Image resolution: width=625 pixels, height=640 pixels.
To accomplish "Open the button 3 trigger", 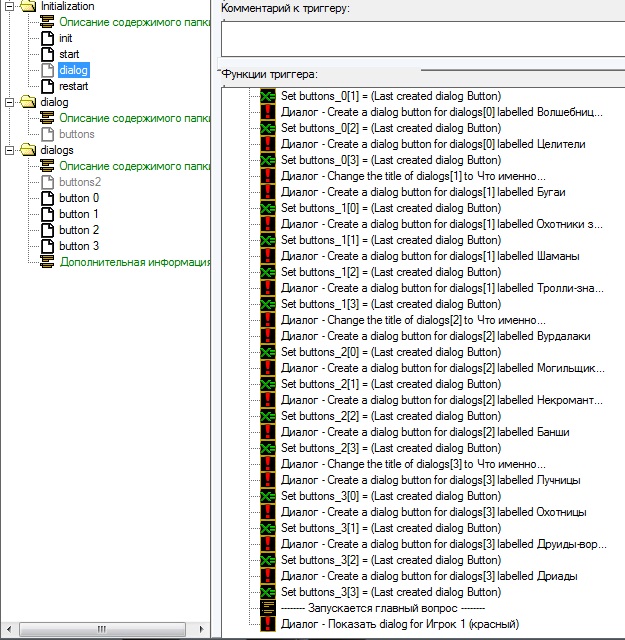I will click(x=79, y=246).
